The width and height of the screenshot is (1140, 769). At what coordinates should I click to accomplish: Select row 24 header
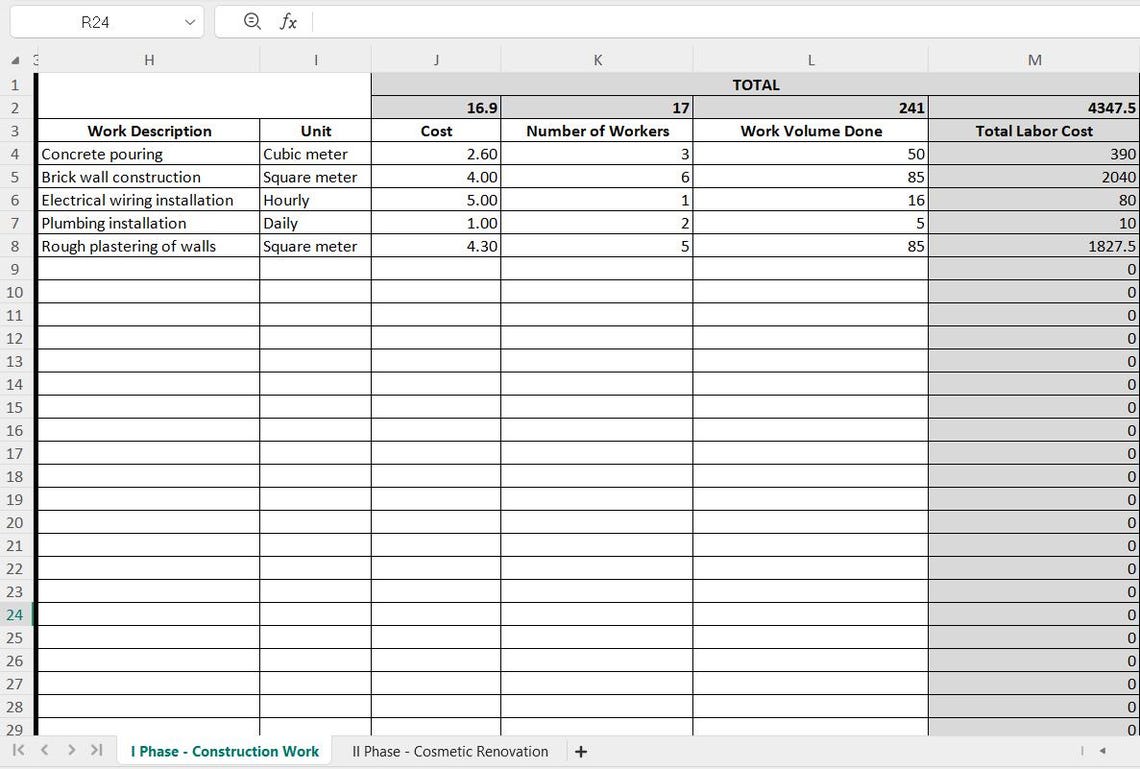(15, 615)
